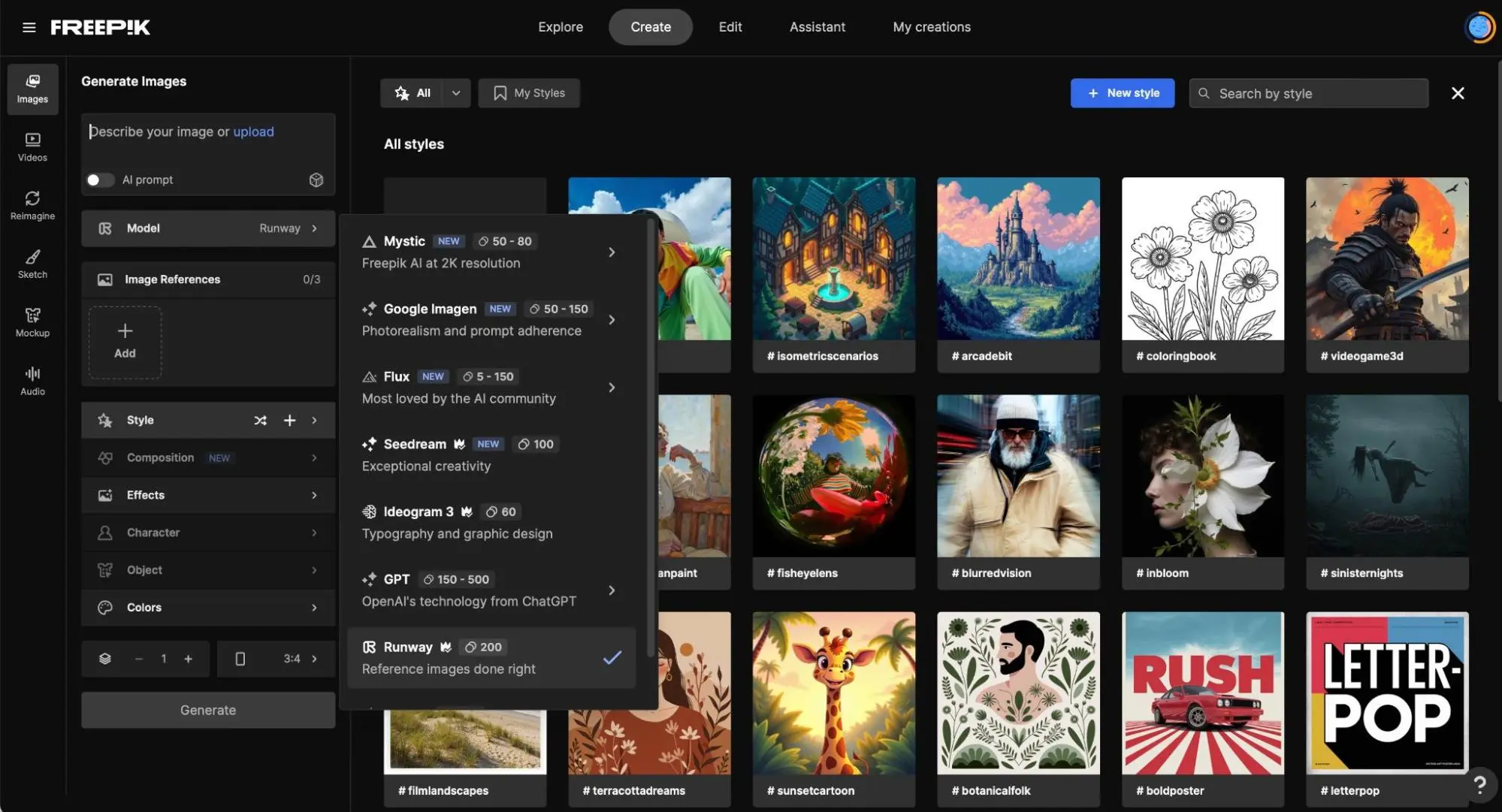Expand the Mystic model submenu arrow
1502x812 pixels.
click(x=612, y=252)
